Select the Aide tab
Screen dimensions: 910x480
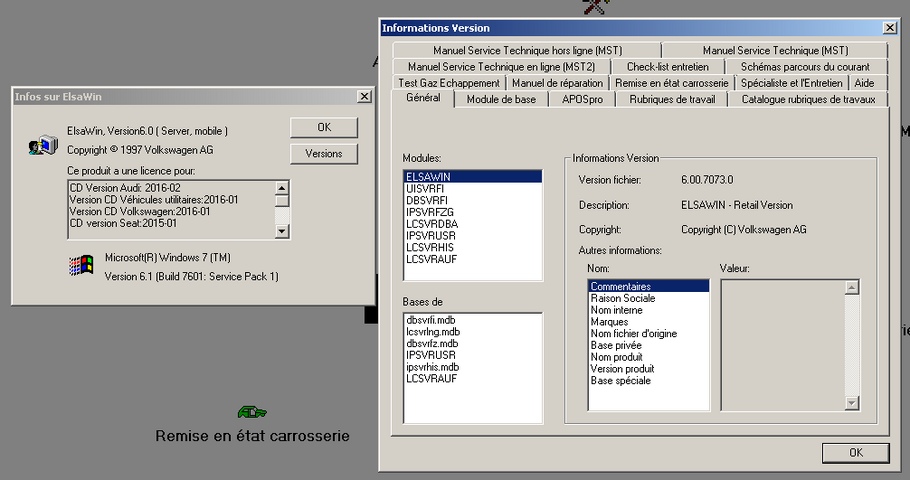864,83
